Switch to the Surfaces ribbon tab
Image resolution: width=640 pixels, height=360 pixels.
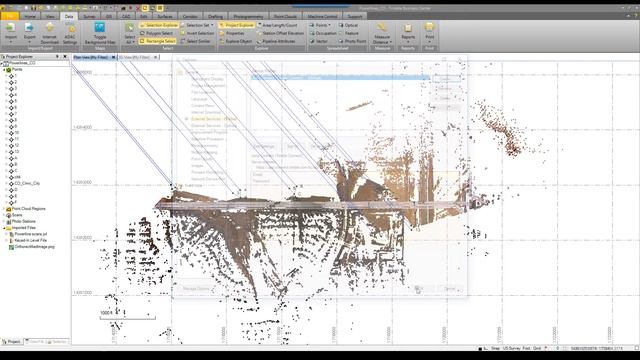click(165, 16)
